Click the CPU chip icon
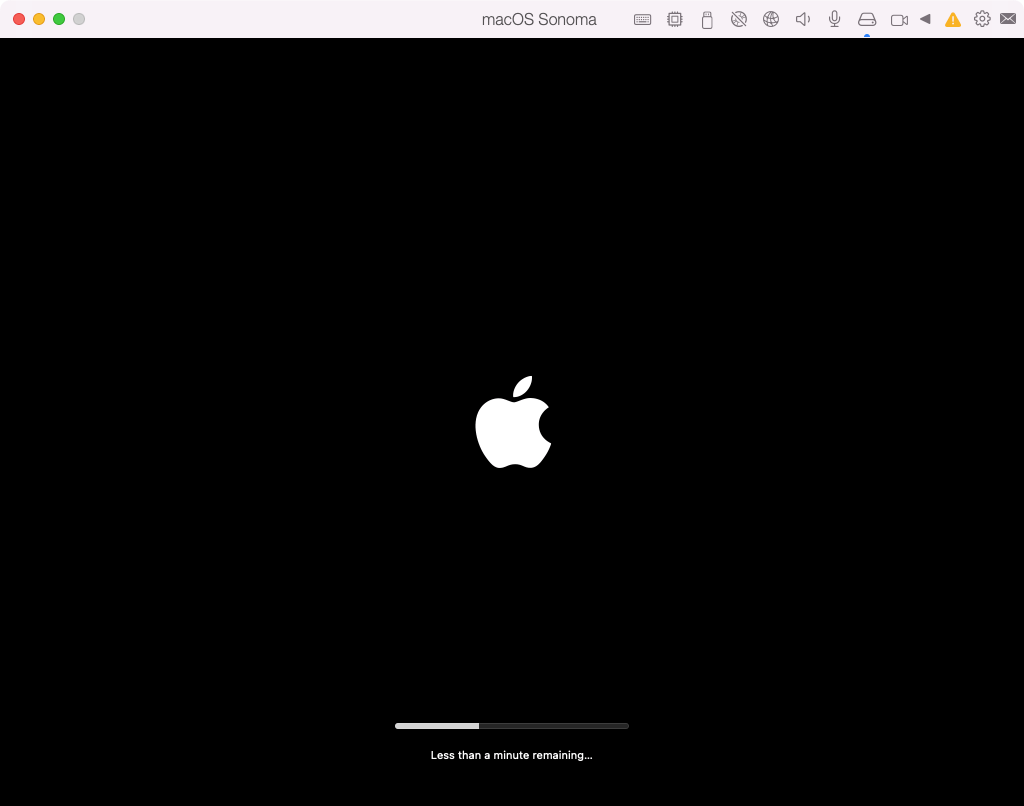This screenshot has height=806, width=1024. click(x=675, y=19)
